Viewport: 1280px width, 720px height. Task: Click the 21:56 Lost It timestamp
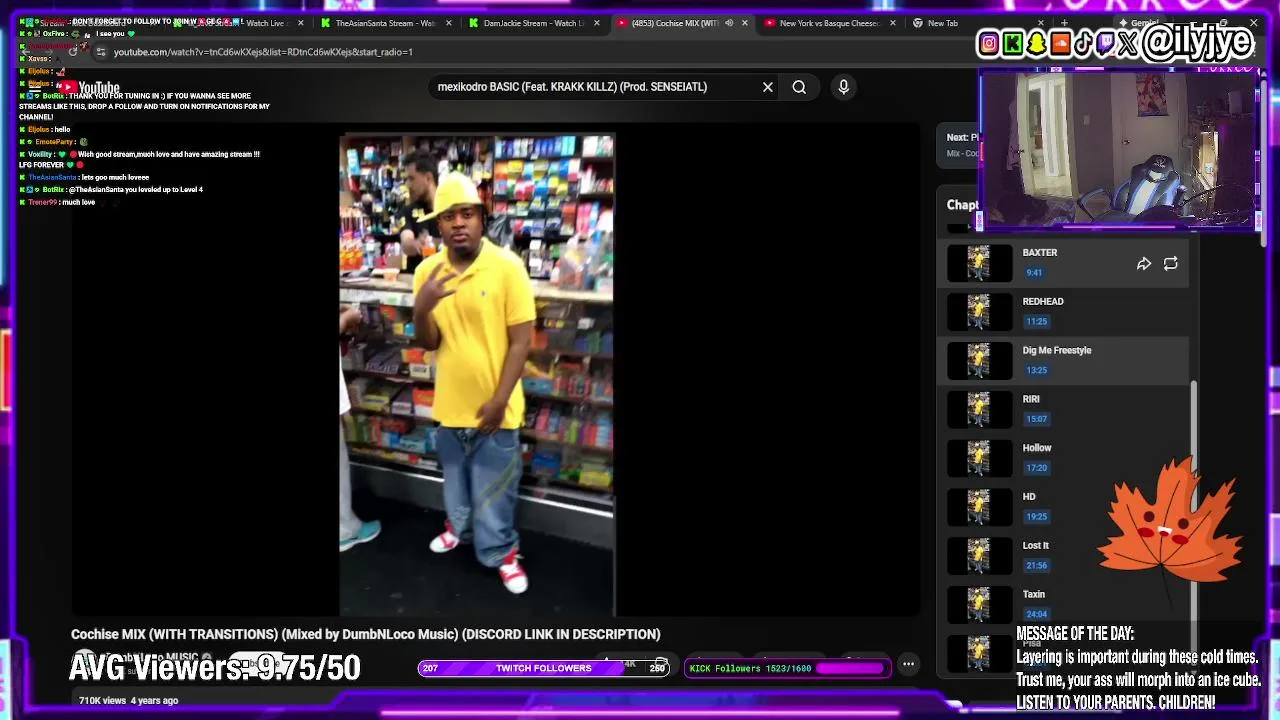(x=1036, y=566)
